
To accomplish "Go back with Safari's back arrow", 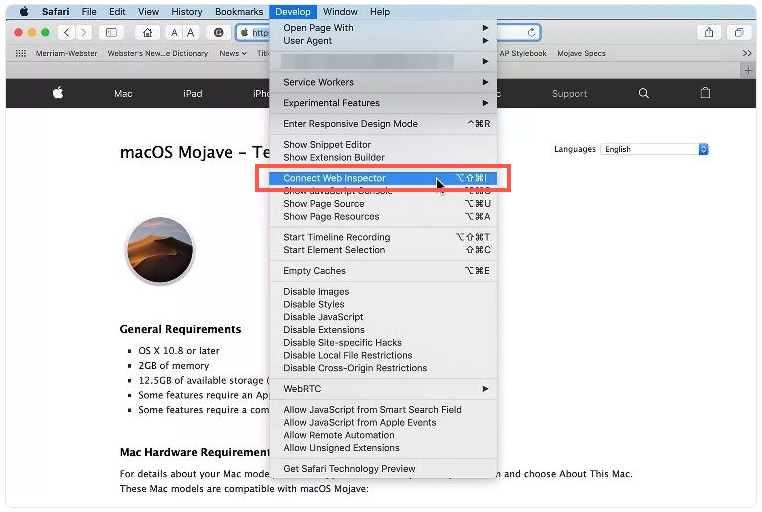I will 67,33.
